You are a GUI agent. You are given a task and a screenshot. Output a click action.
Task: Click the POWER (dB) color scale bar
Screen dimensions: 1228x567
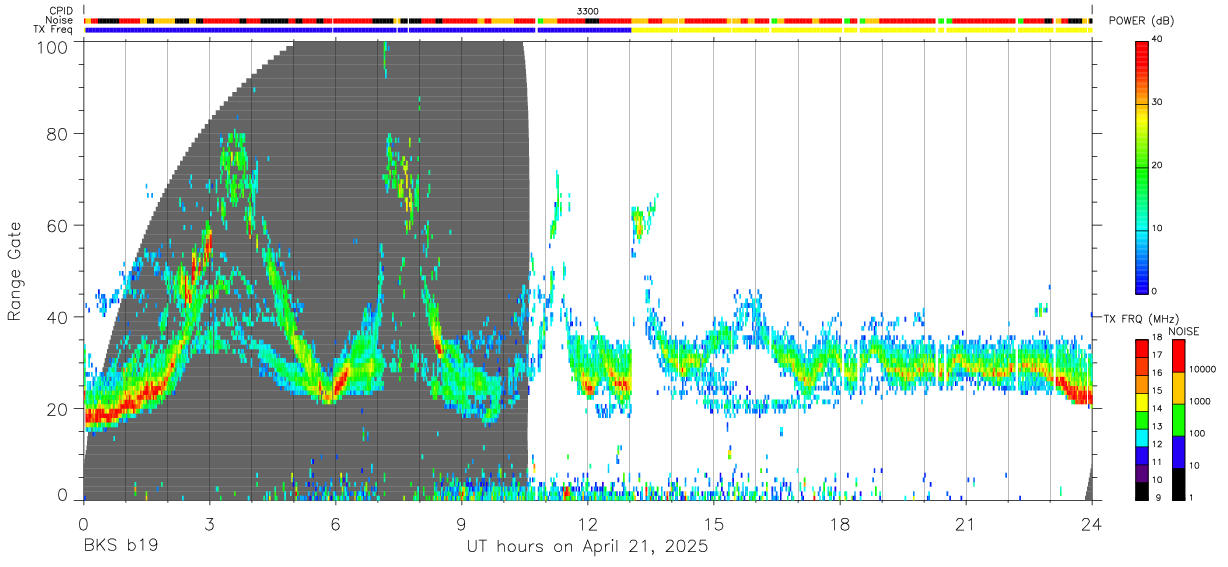(x=1142, y=166)
